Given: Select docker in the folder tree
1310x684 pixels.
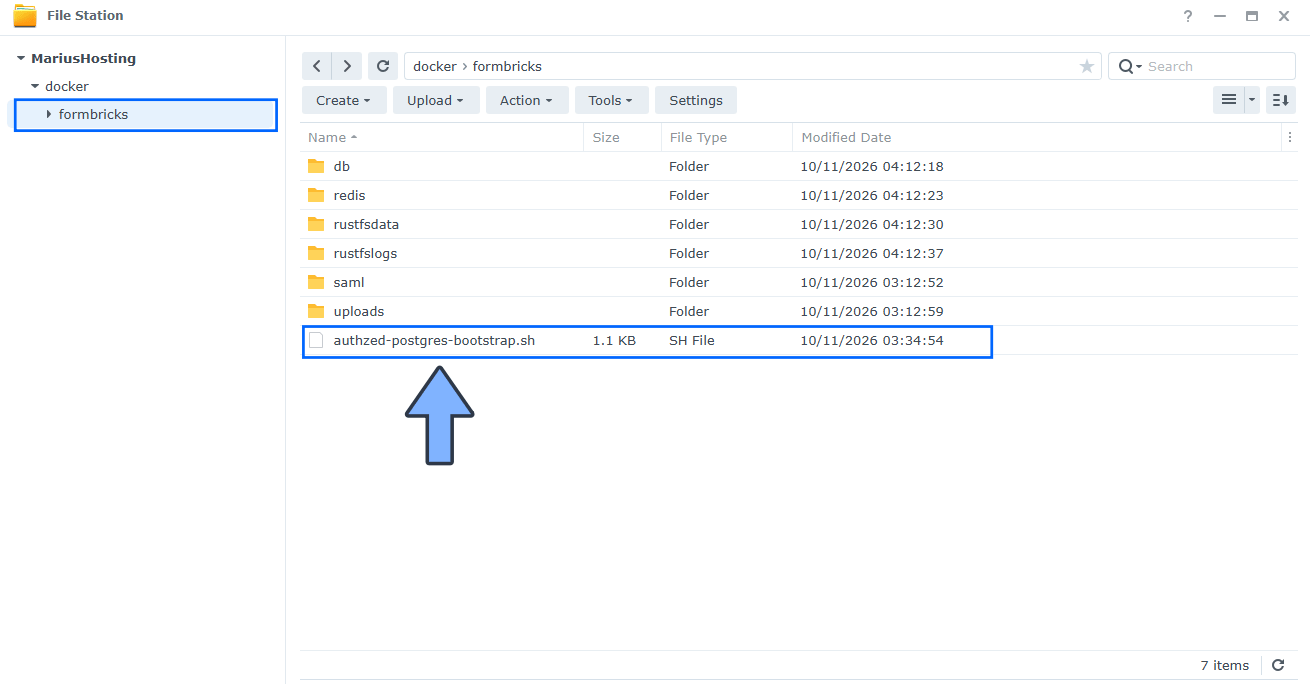Looking at the screenshot, I should pos(67,87).
